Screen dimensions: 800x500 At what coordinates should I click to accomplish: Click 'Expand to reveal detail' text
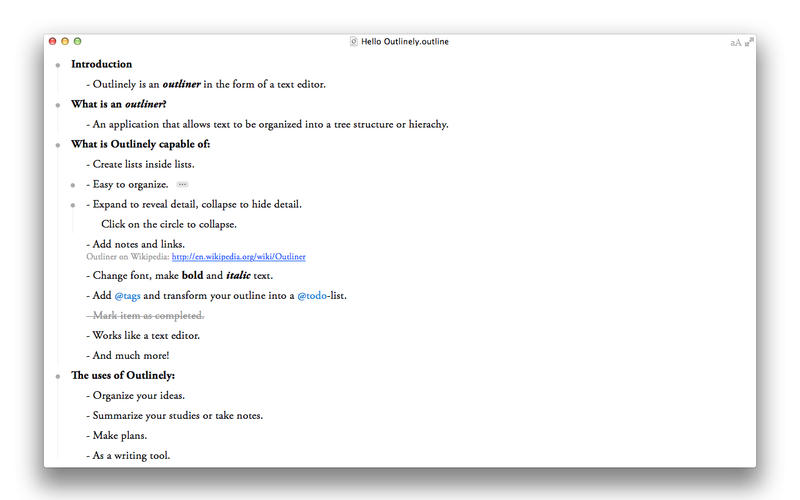194,205
